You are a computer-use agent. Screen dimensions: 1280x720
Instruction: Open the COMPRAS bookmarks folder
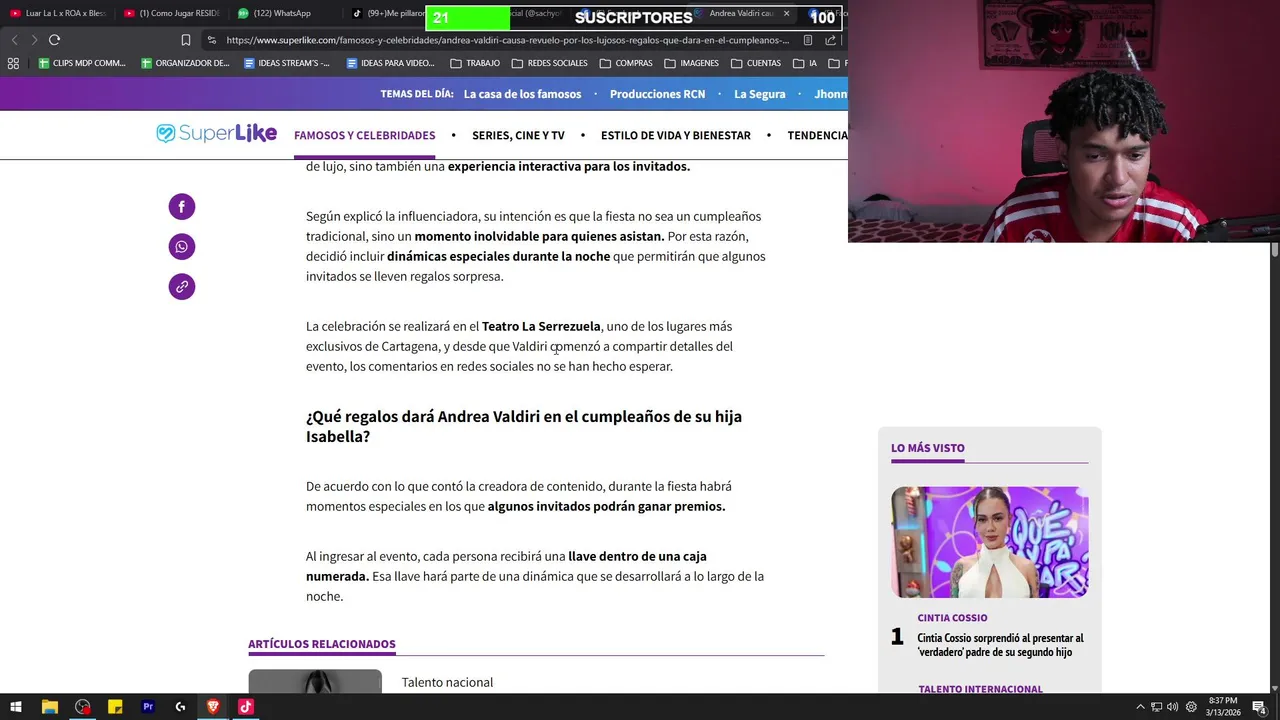pos(626,63)
